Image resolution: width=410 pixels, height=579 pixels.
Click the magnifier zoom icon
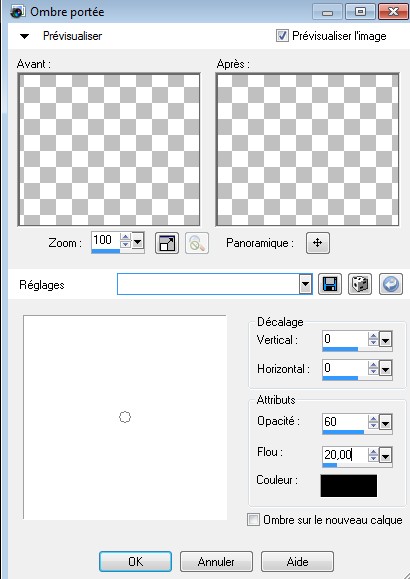click(x=197, y=243)
